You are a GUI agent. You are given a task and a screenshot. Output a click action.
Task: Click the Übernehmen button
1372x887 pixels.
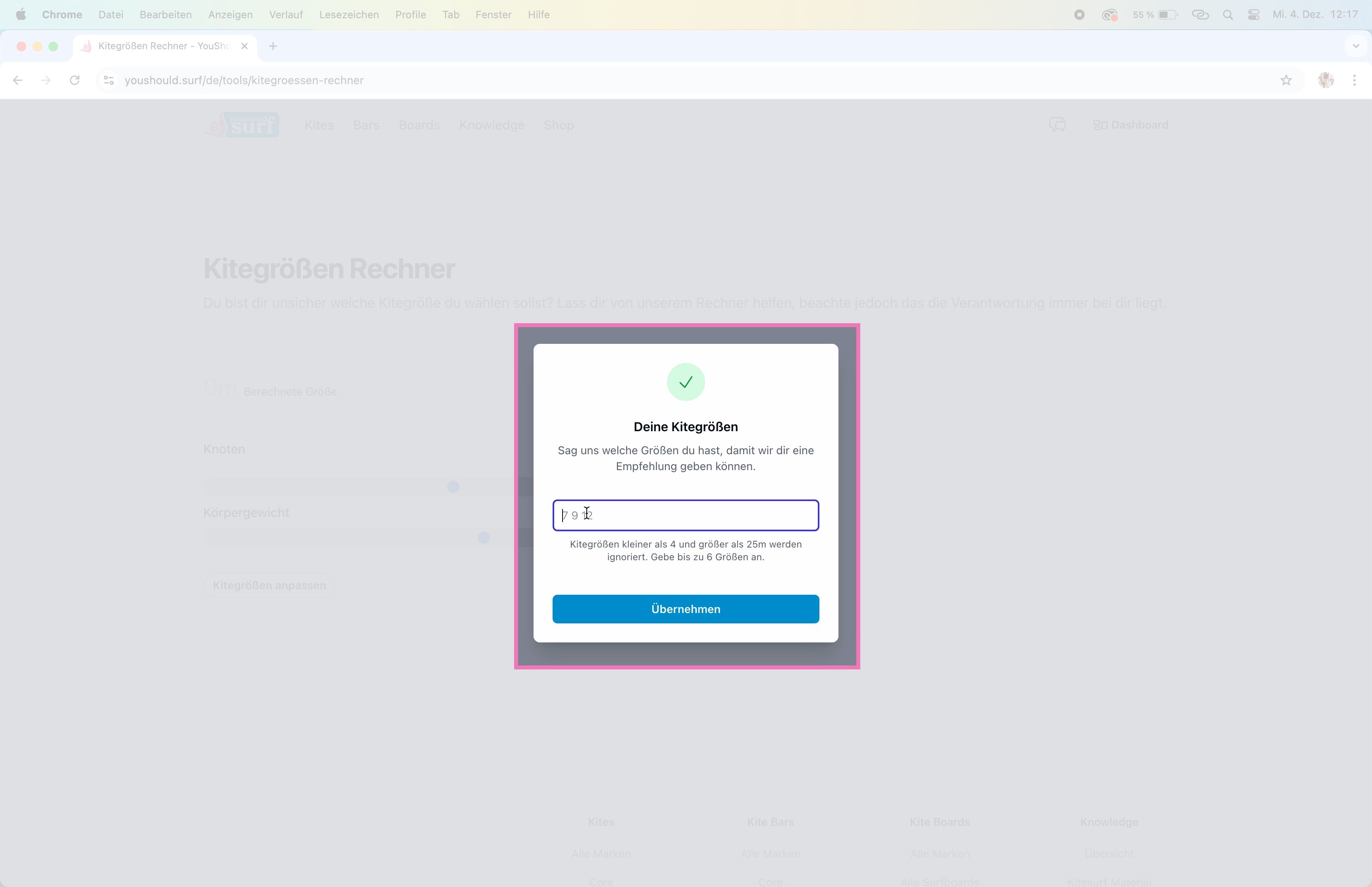coord(686,609)
